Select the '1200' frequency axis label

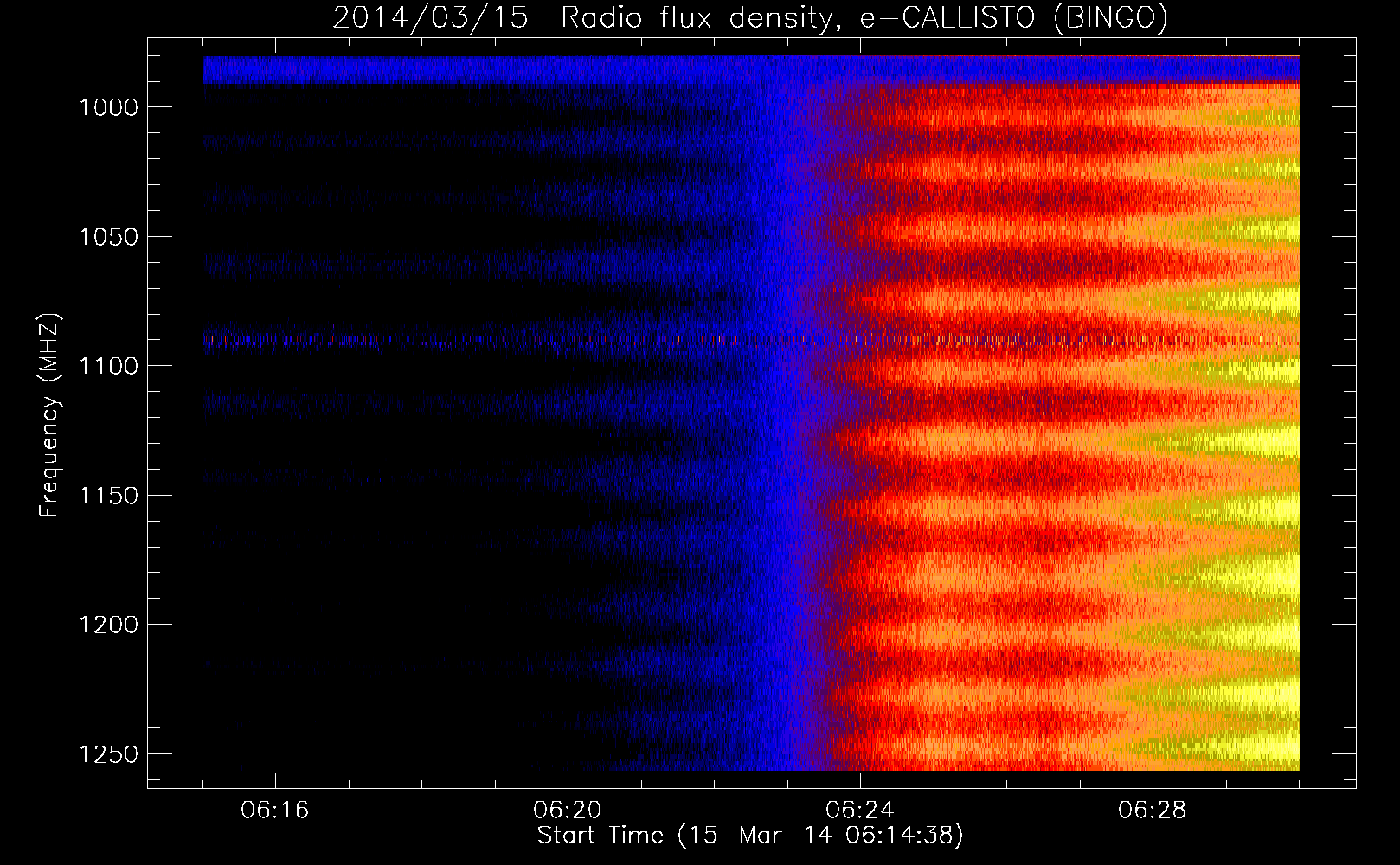(x=109, y=625)
